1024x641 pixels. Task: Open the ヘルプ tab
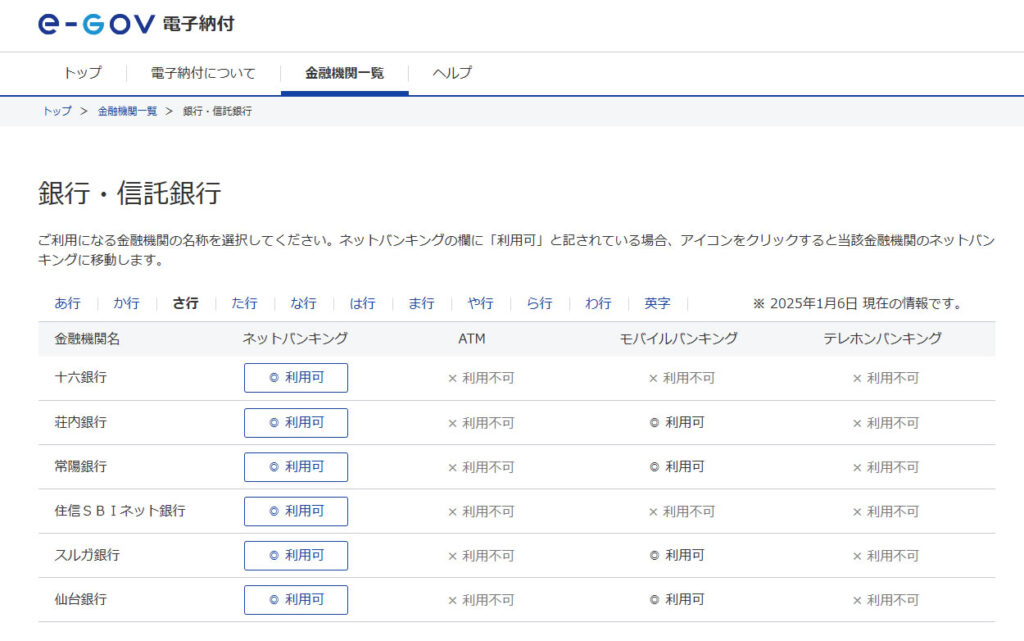pyautogui.click(x=452, y=73)
